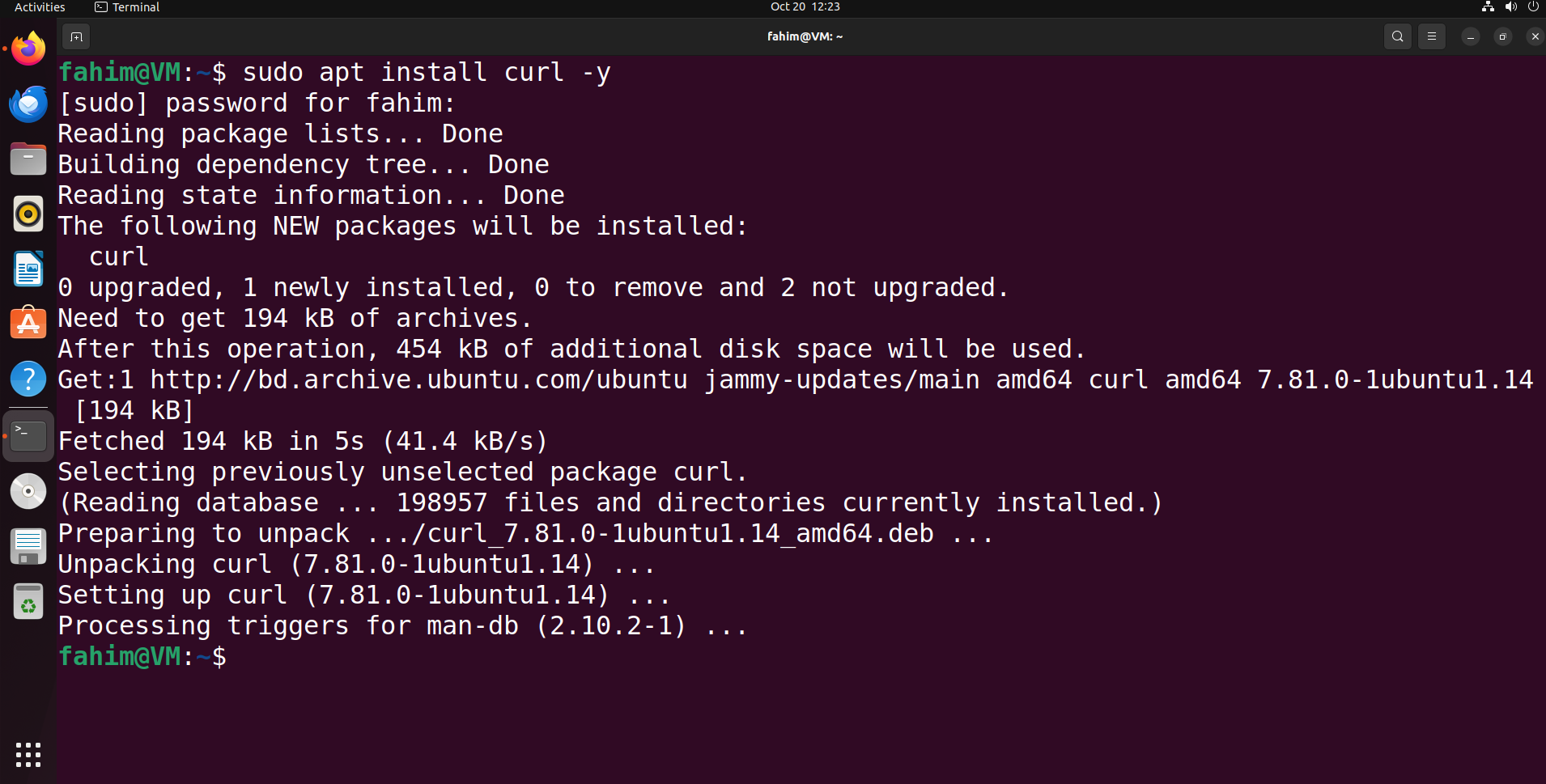Open the Help application

click(x=28, y=379)
